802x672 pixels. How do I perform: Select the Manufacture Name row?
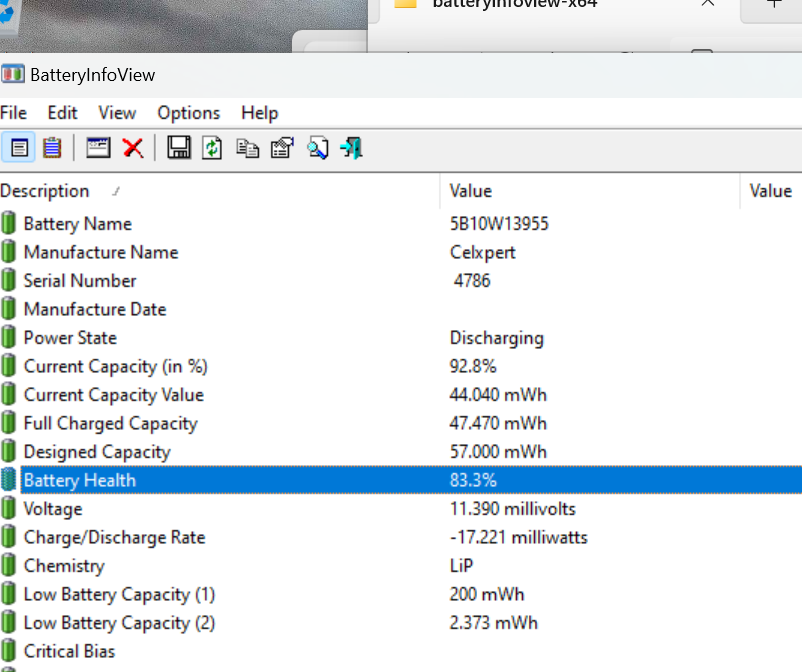tap(401, 252)
